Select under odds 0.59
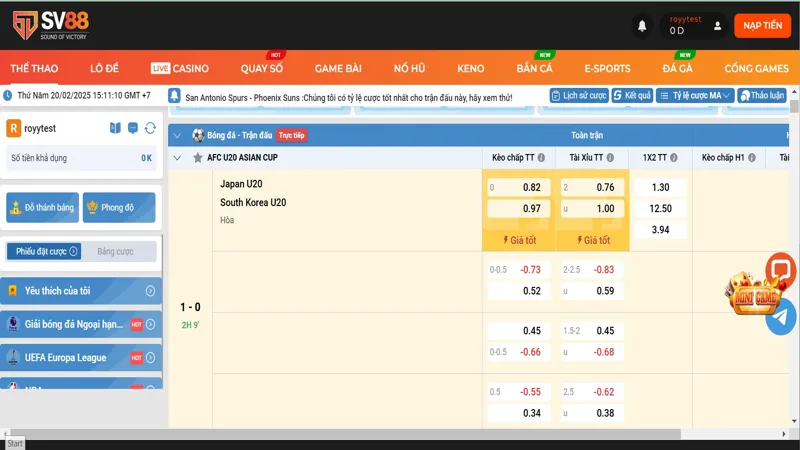The width and height of the screenshot is (800, 450). (592, 291)
